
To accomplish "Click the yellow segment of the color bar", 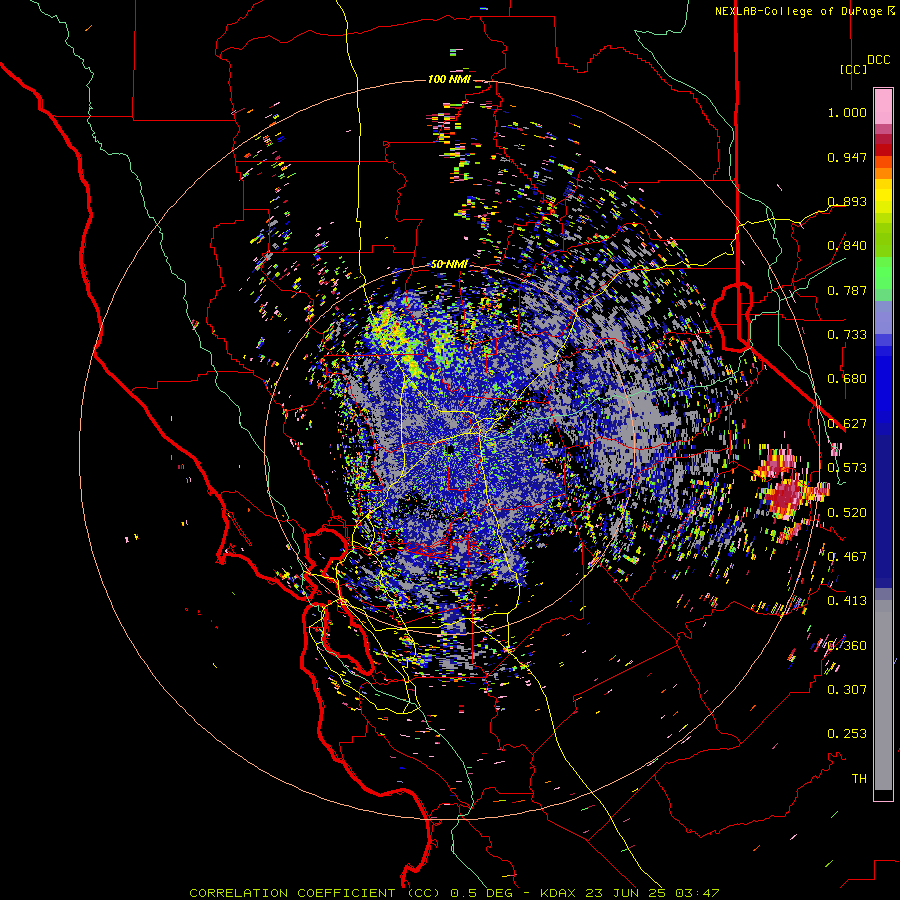I will coord(883,196).
